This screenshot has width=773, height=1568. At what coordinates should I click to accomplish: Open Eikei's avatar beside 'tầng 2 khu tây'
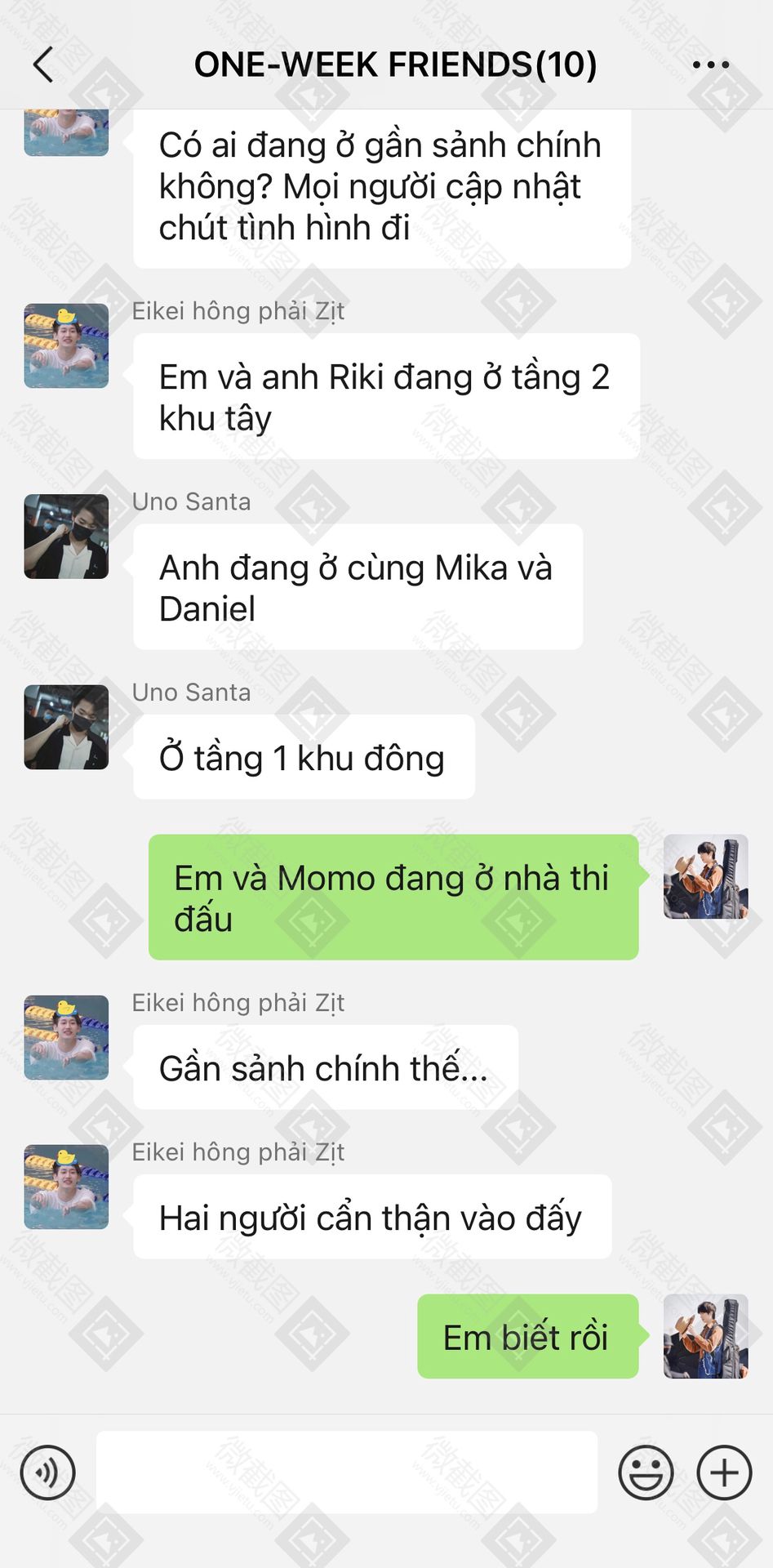pyautogui.click(x=66, y=345)
